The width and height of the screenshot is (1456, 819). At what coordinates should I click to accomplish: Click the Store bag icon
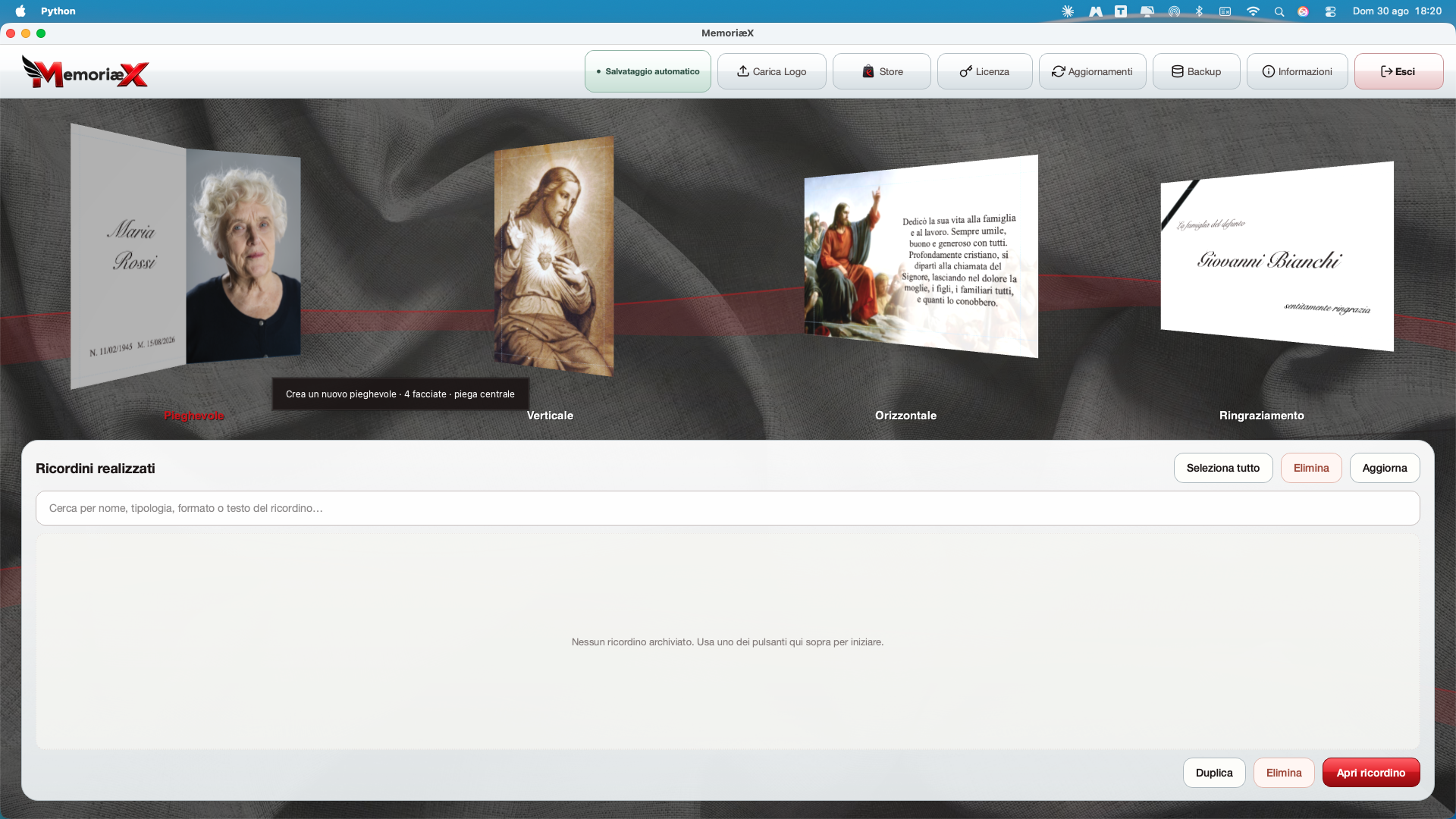click(x=868, y=71)
